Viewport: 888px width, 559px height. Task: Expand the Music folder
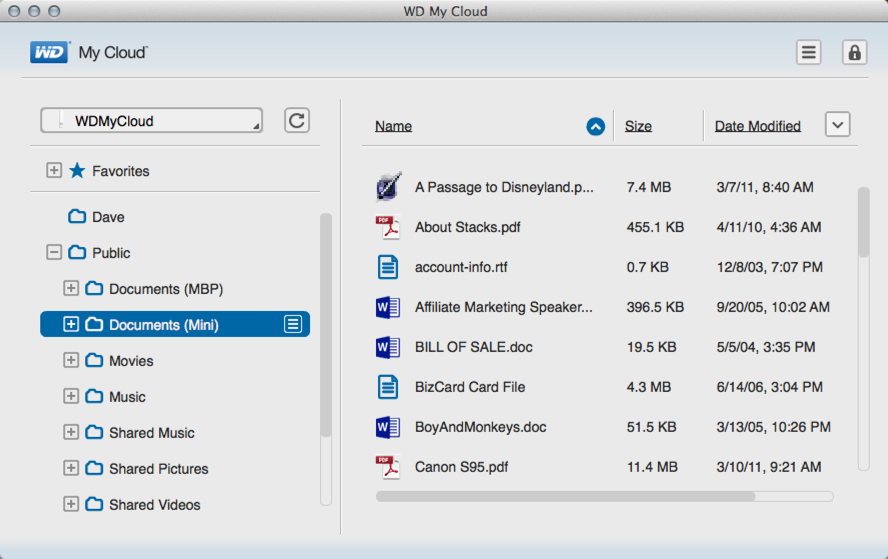71,396
